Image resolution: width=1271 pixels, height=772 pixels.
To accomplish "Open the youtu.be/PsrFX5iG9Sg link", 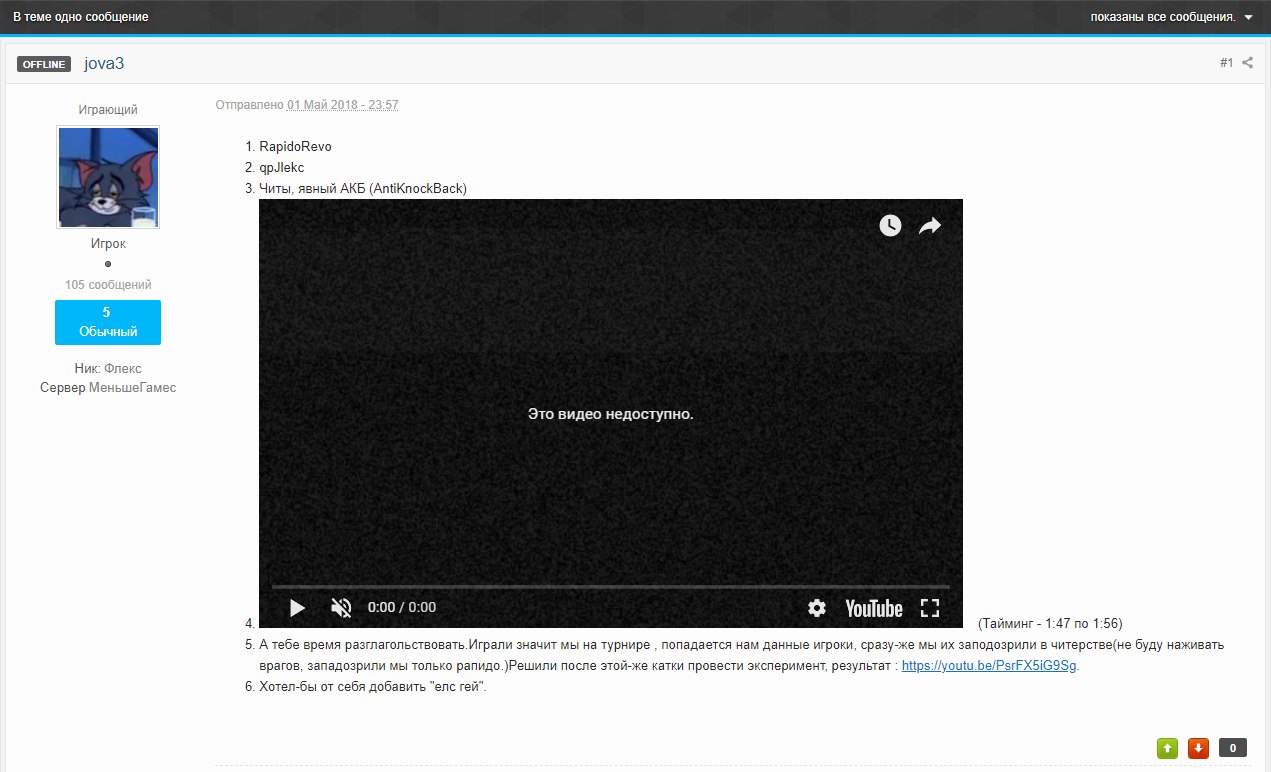I will point(989,666).
